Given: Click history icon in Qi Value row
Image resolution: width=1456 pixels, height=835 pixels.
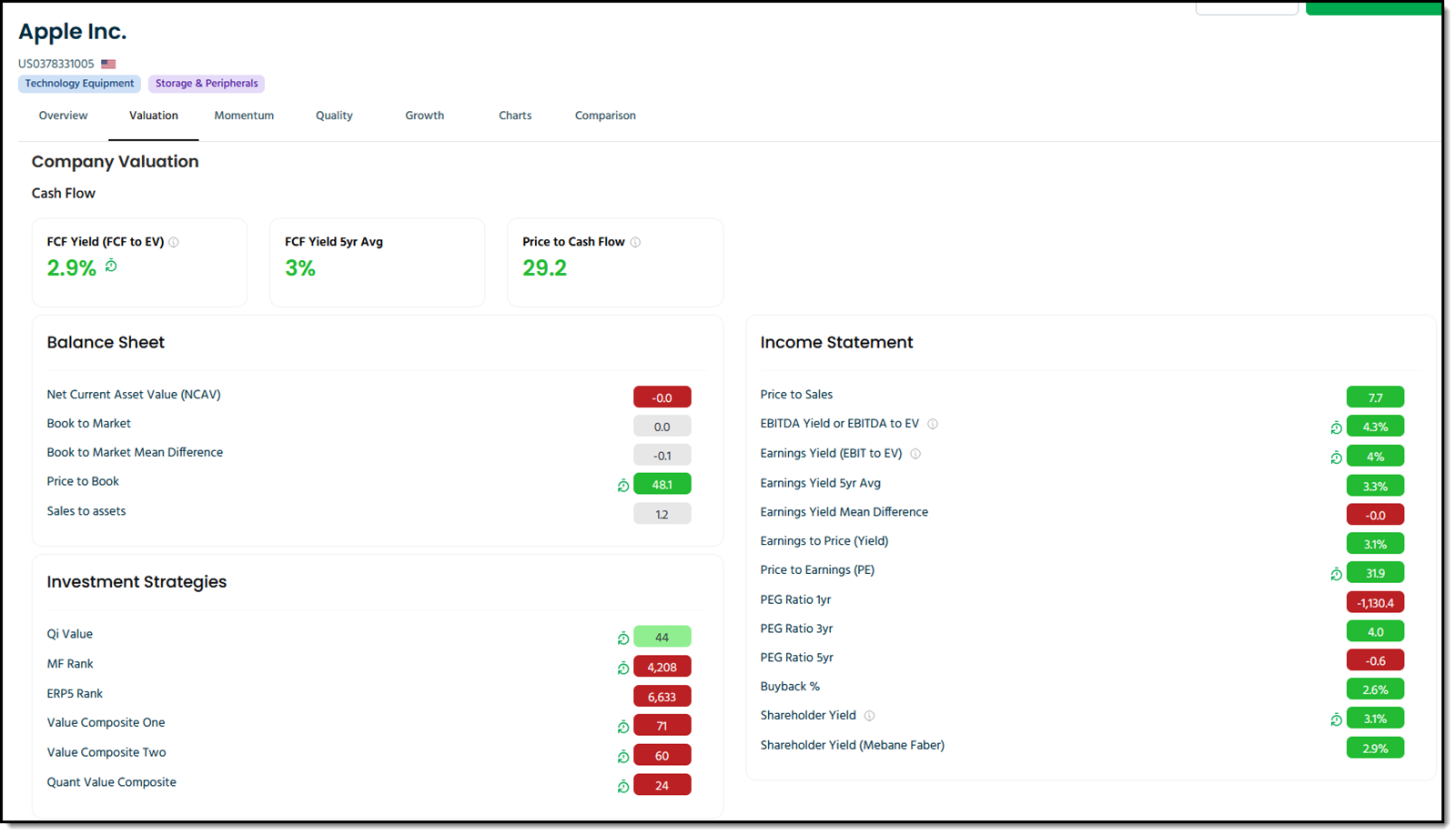Looking at the screenshot, I should click(623, 639).
